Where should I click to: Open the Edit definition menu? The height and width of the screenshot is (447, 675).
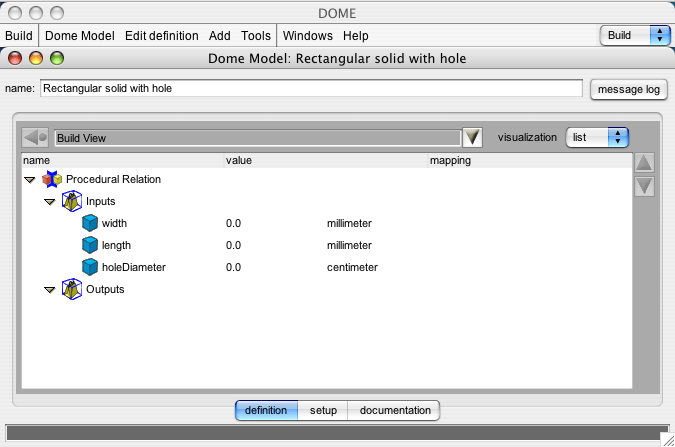point(161,36)
